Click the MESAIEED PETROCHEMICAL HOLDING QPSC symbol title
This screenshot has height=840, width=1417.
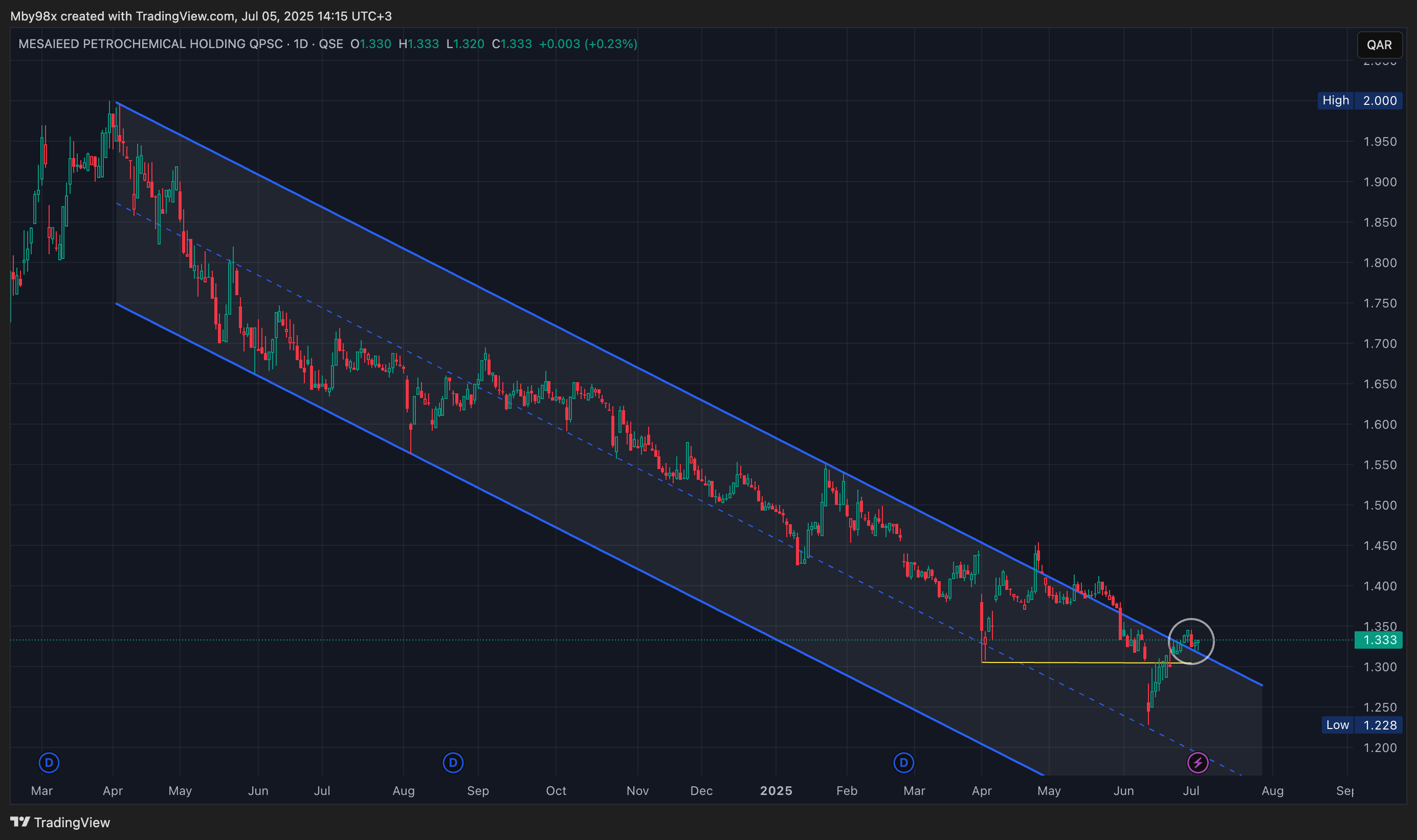point(150,43)
